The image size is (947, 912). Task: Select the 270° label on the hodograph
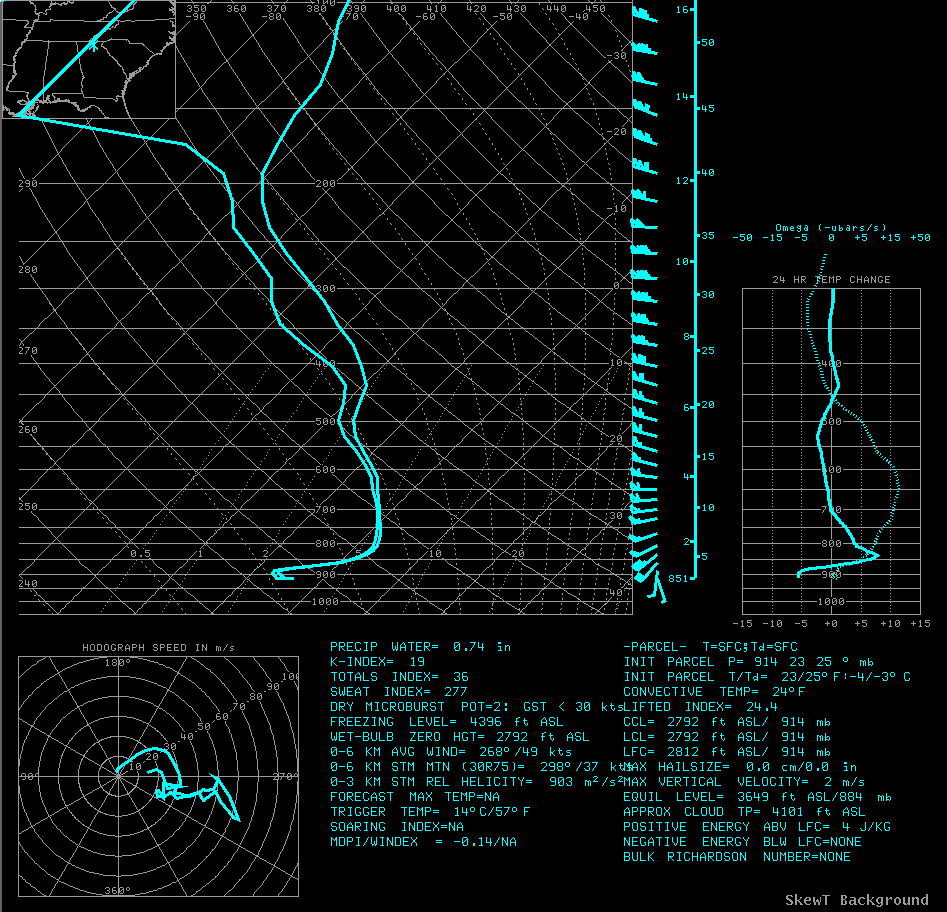coord(286,776)
